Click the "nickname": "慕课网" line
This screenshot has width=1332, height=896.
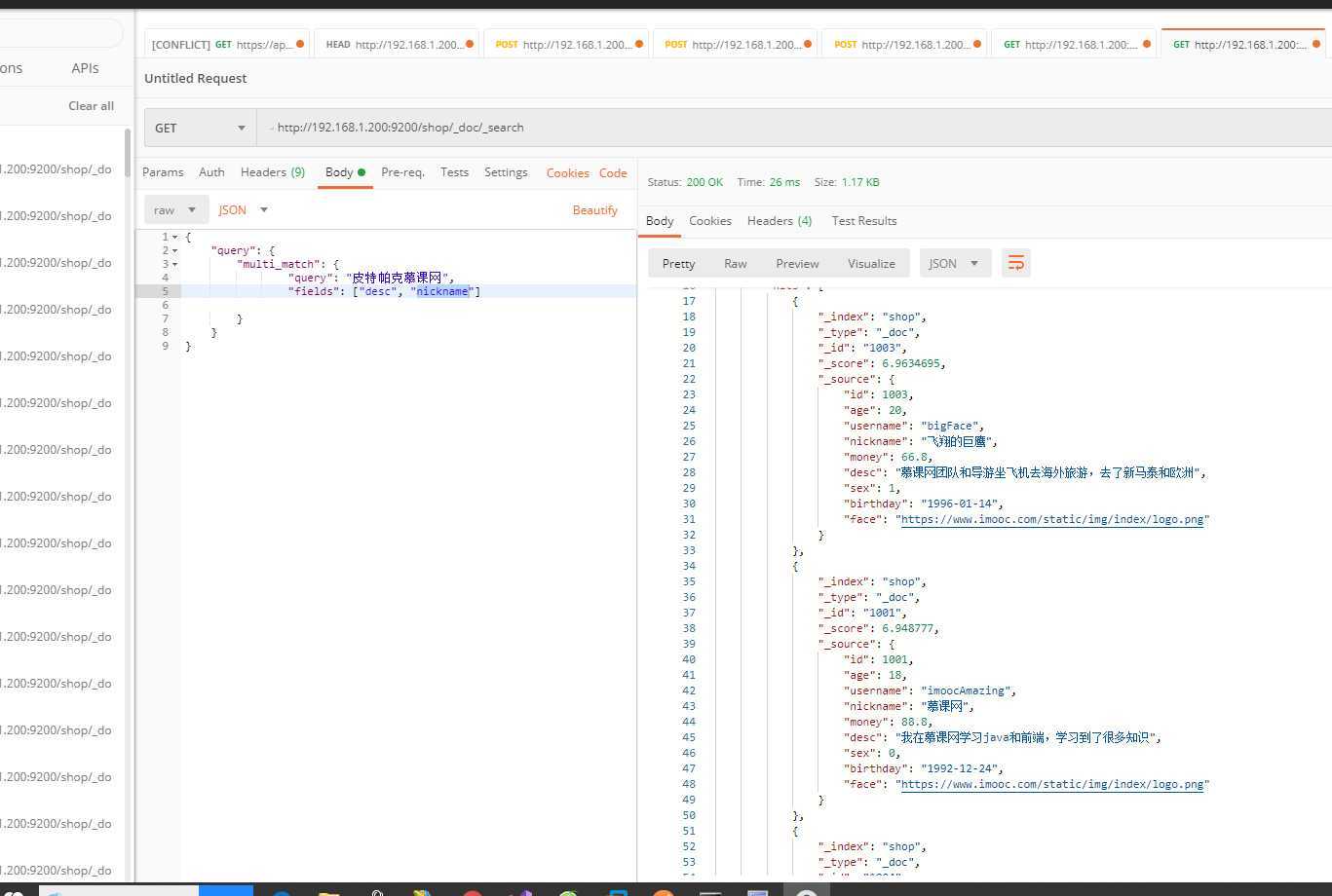coord(909,706)
